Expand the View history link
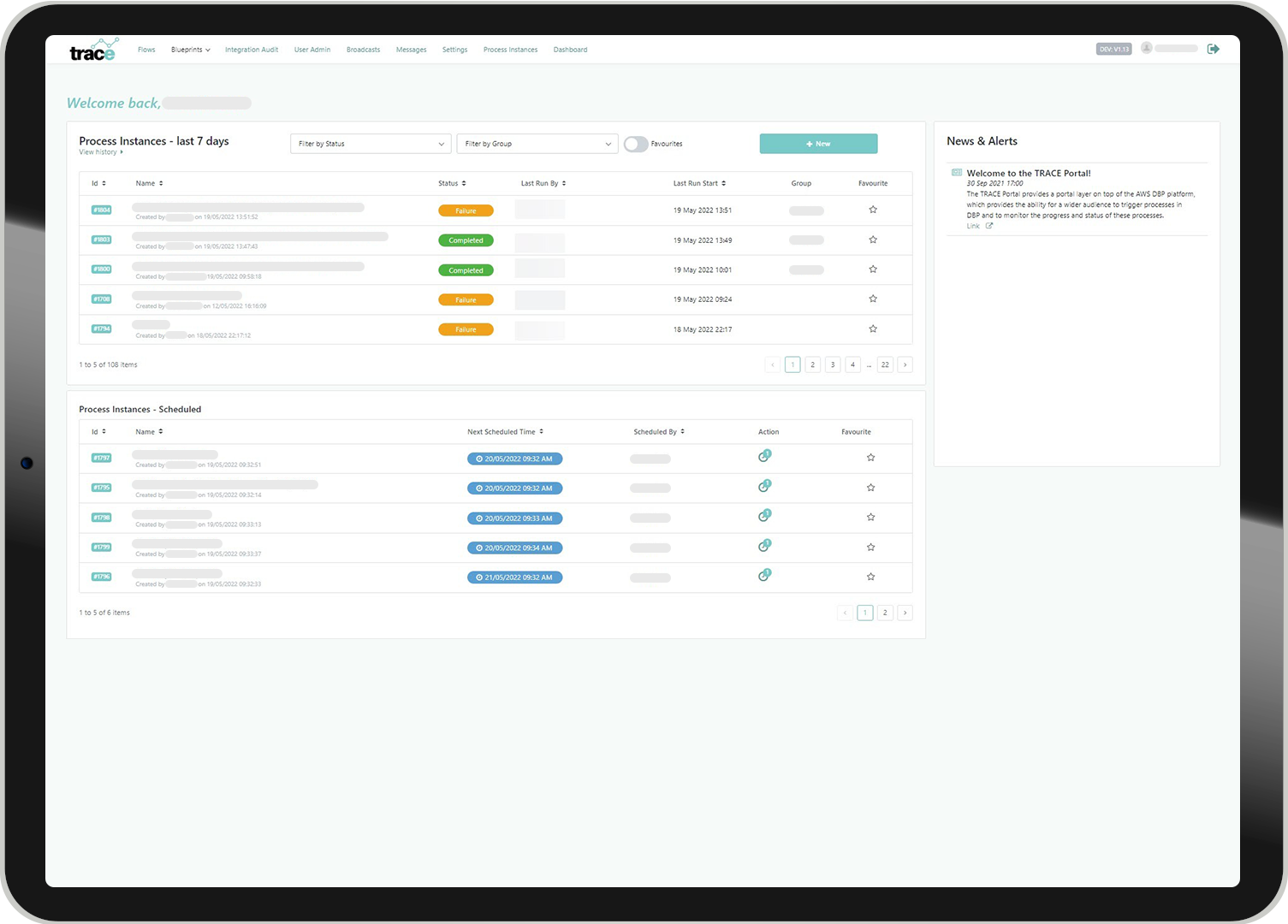Image resolution: width=1288 pixels, height=924 pixels. (101, 152)
